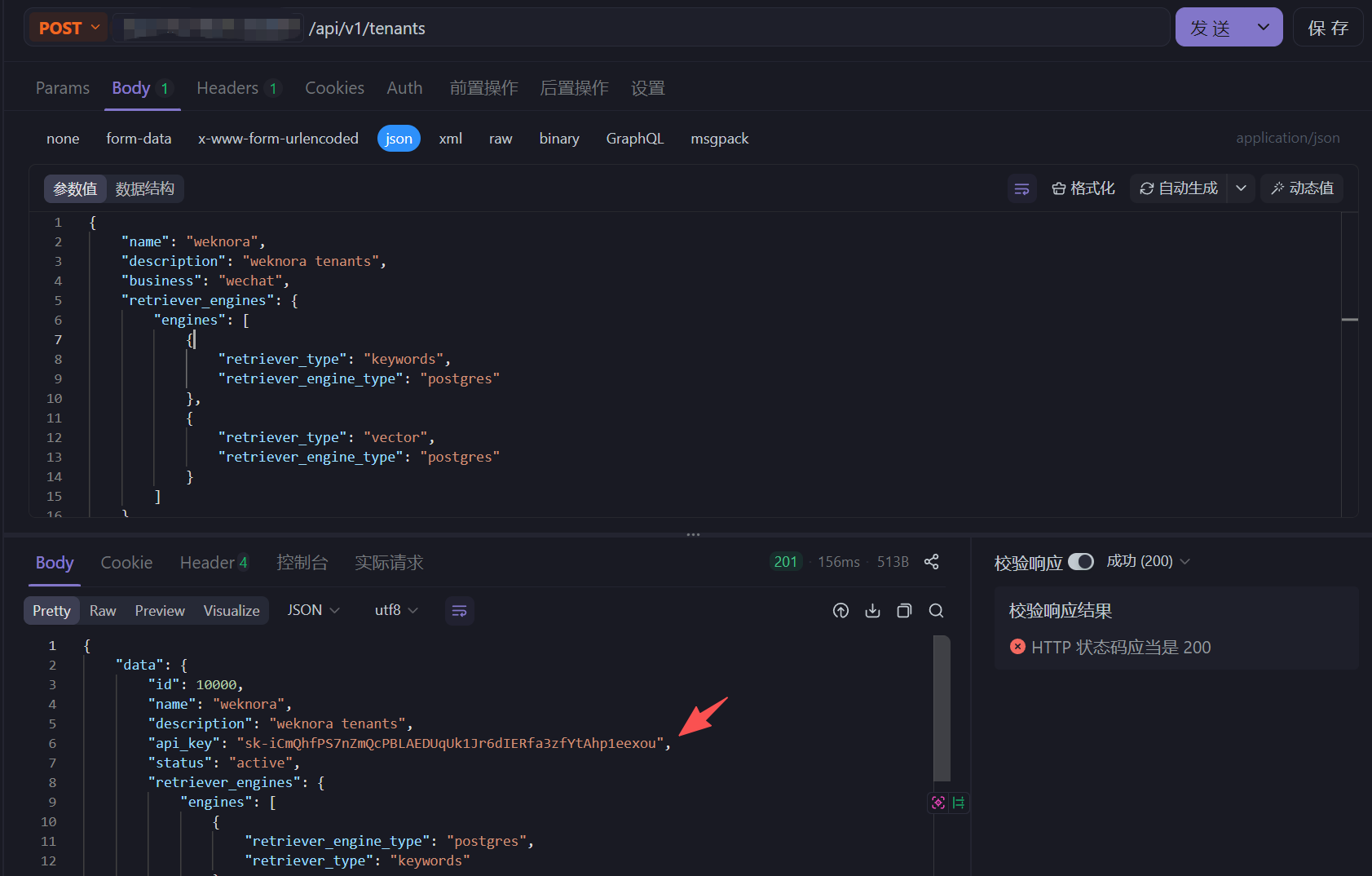Click the 保存 save button
This screenshot has height=876, width=1372.
[x=1327, y=28]
